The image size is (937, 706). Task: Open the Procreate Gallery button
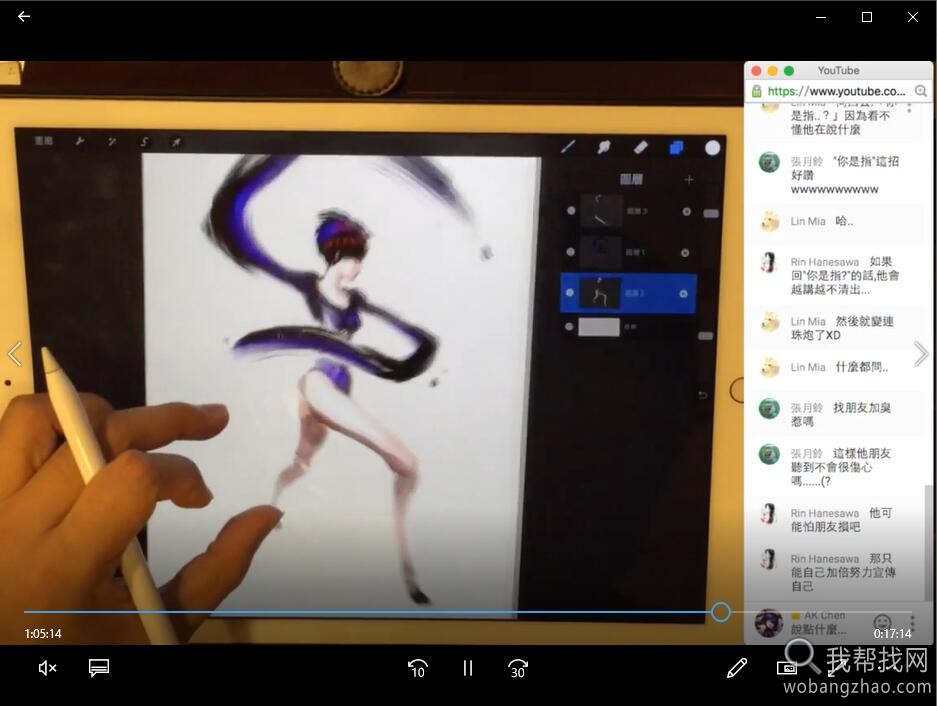click(44, 140)
